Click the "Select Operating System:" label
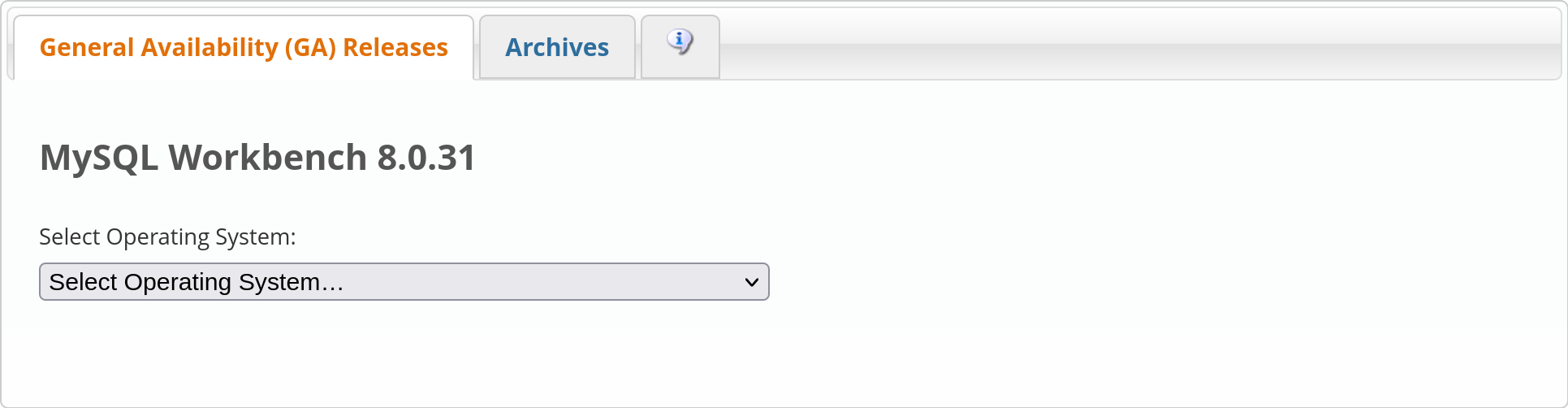This screenshot has width=1568, height=408. click(167, 237)
